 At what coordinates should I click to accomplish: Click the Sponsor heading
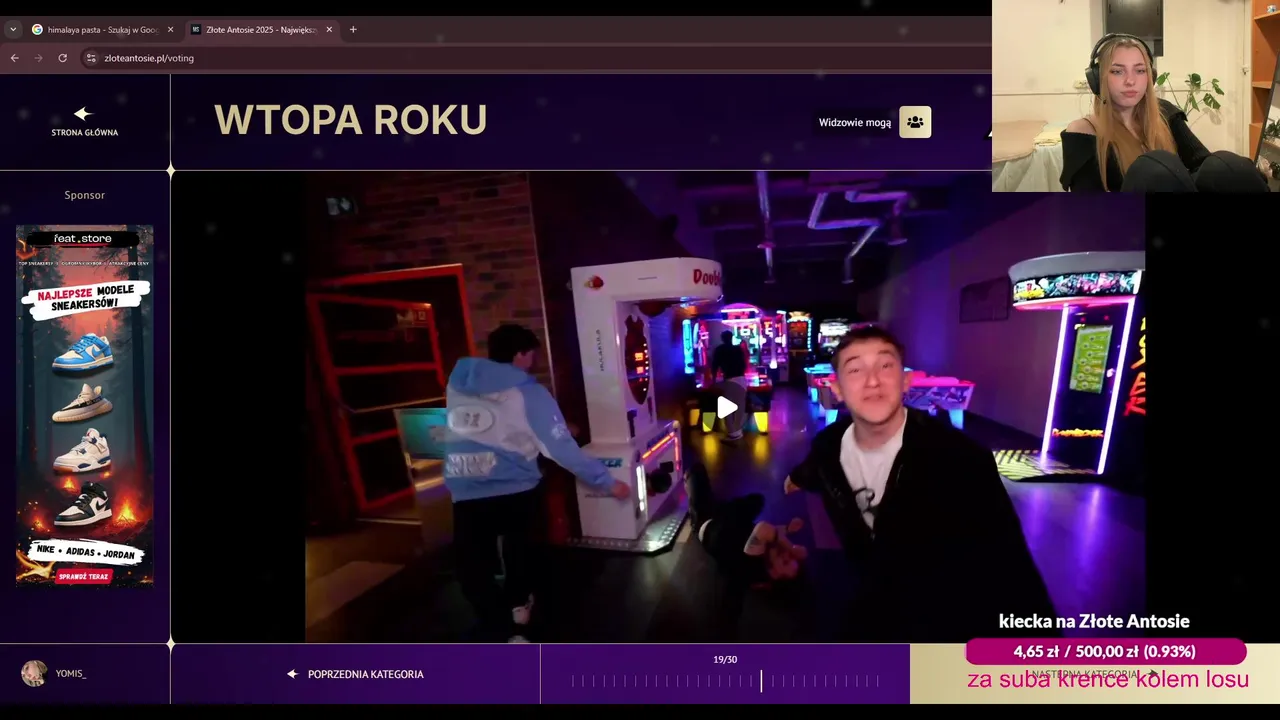pos(85,195)
